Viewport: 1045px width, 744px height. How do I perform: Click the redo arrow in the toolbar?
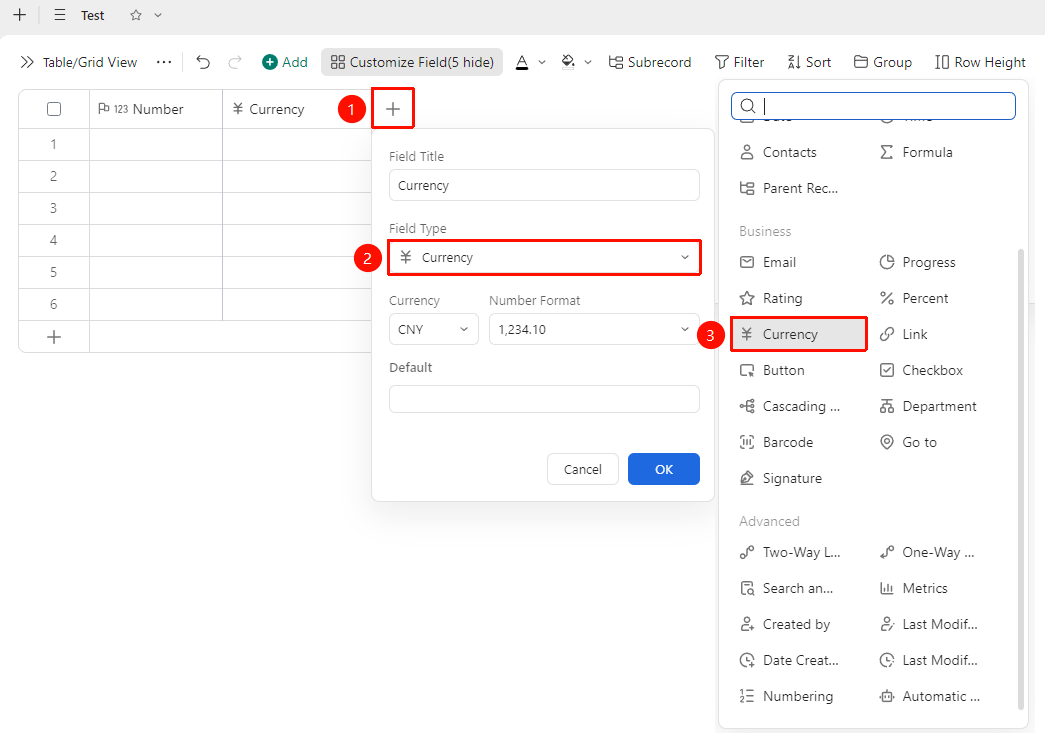point(235,62)
